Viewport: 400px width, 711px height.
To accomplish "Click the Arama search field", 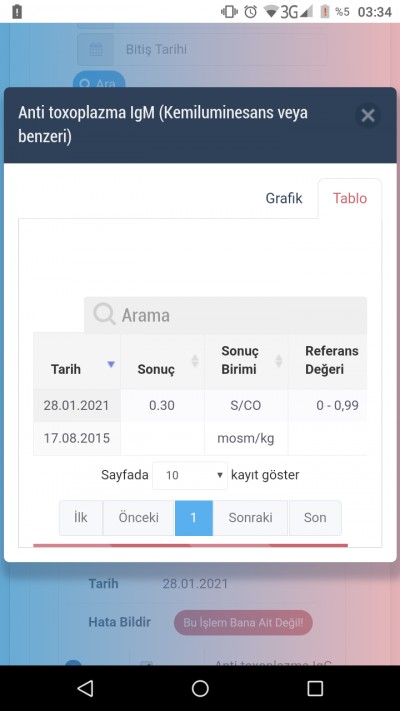I will 225,315.
